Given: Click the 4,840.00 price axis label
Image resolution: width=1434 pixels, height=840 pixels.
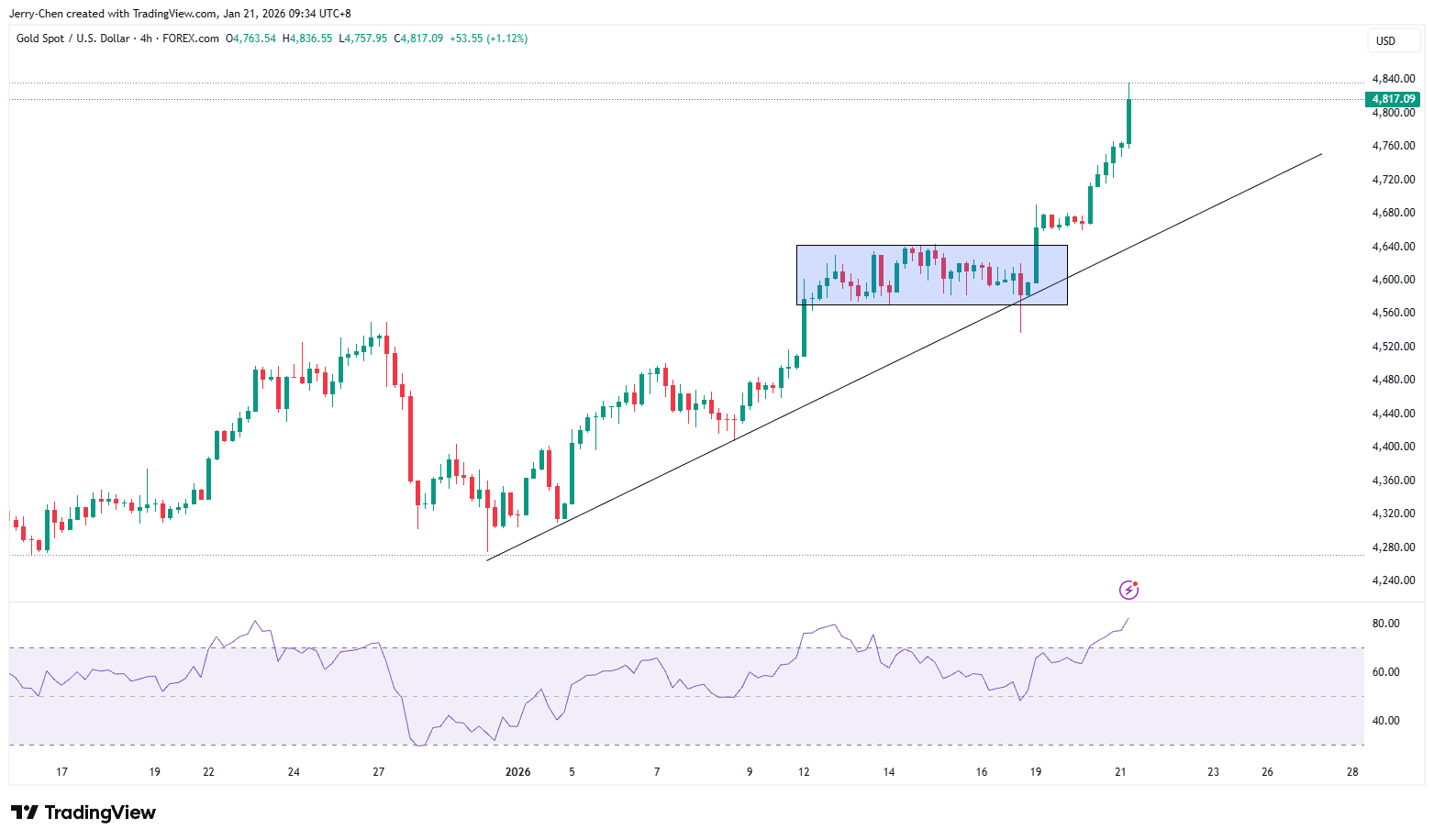Looking at the screenshot, I should 1393,79.
